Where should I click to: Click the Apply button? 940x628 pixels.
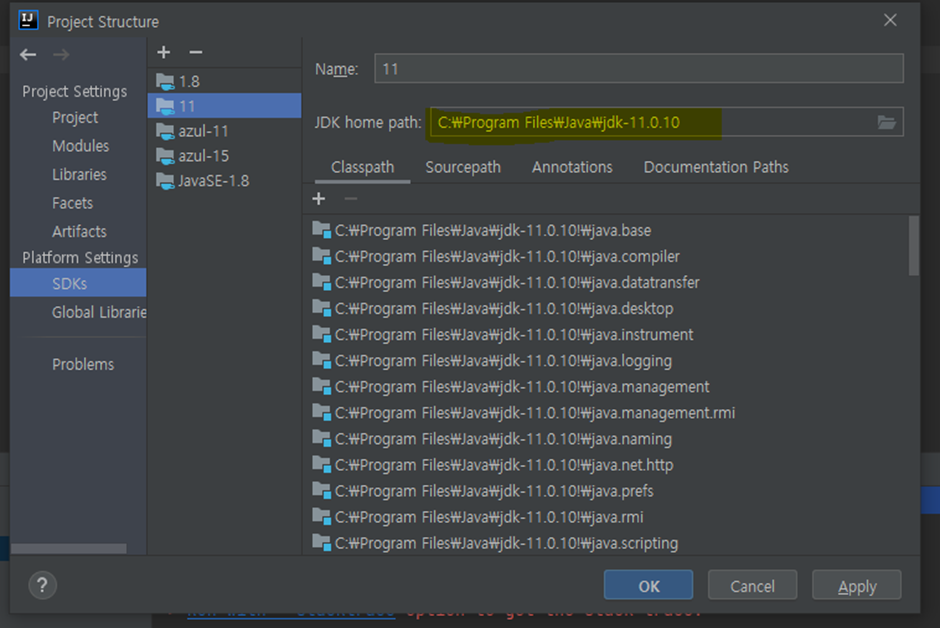pos(857,585)
